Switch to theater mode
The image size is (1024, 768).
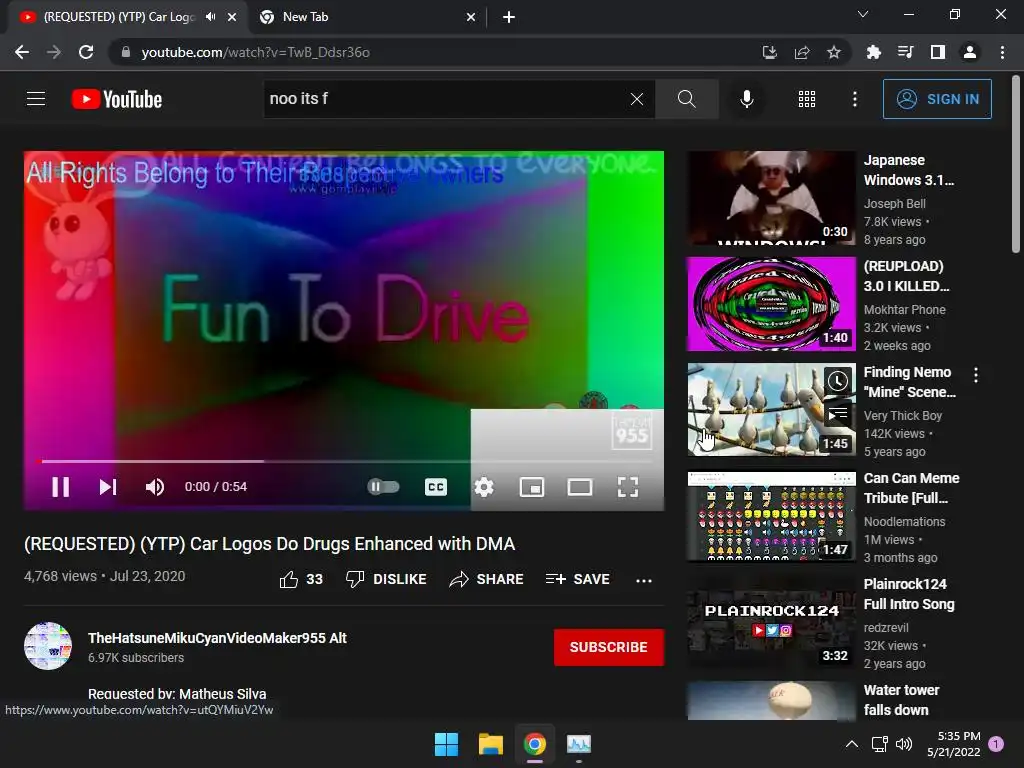(x=580, y=487)
